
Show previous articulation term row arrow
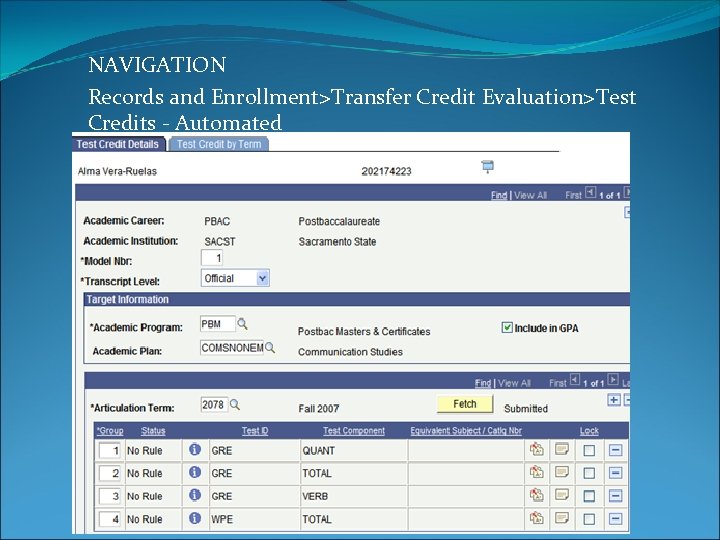(x=575, y=380)
